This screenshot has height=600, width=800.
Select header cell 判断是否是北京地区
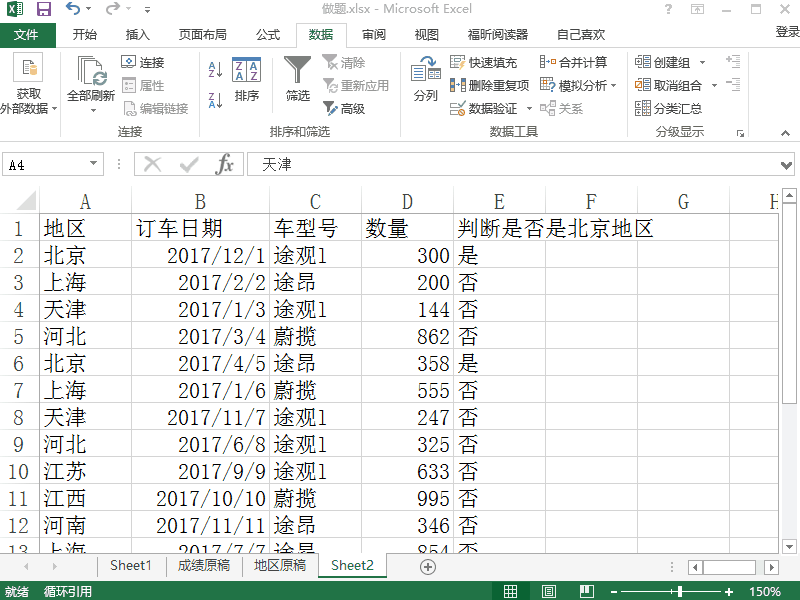tap(555, 228)
